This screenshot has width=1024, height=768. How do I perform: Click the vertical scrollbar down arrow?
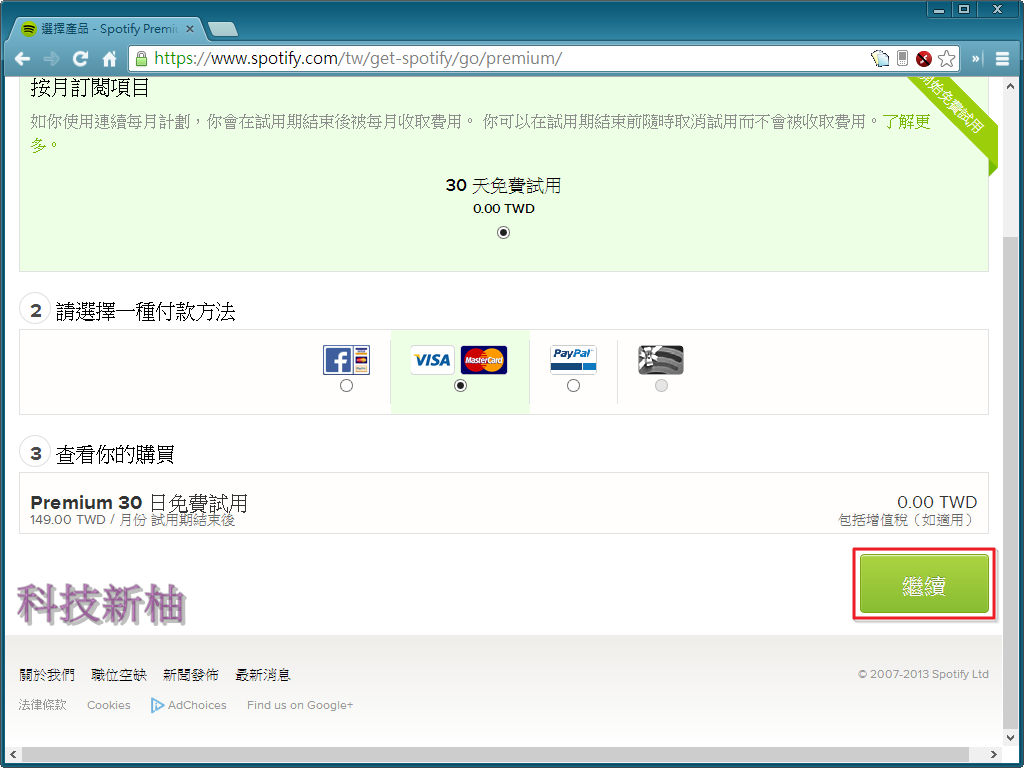tap(1010, 738)
